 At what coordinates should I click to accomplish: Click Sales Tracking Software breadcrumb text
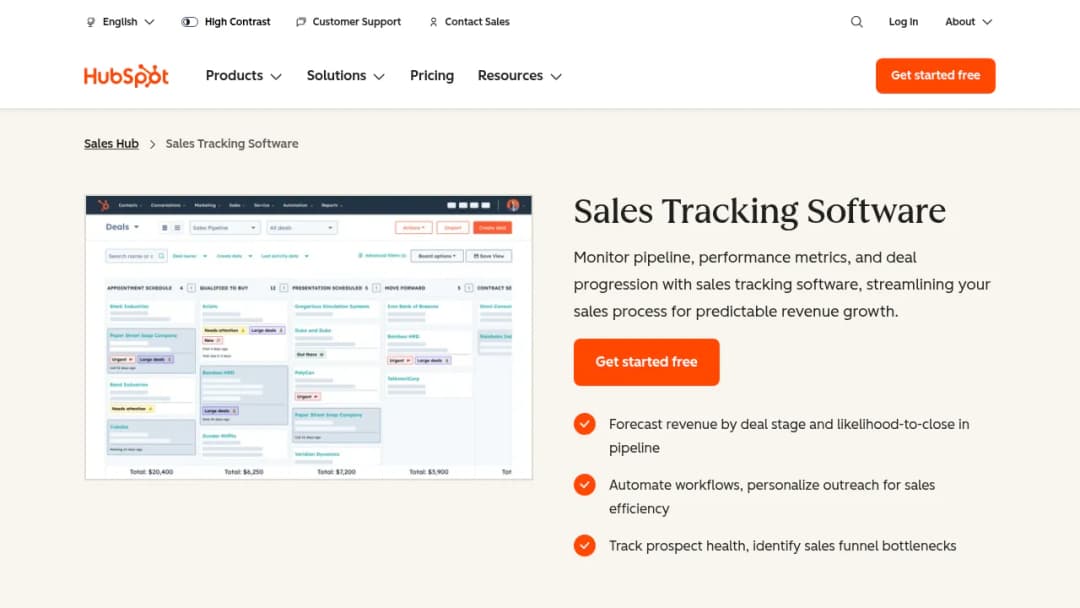(232, 144)
